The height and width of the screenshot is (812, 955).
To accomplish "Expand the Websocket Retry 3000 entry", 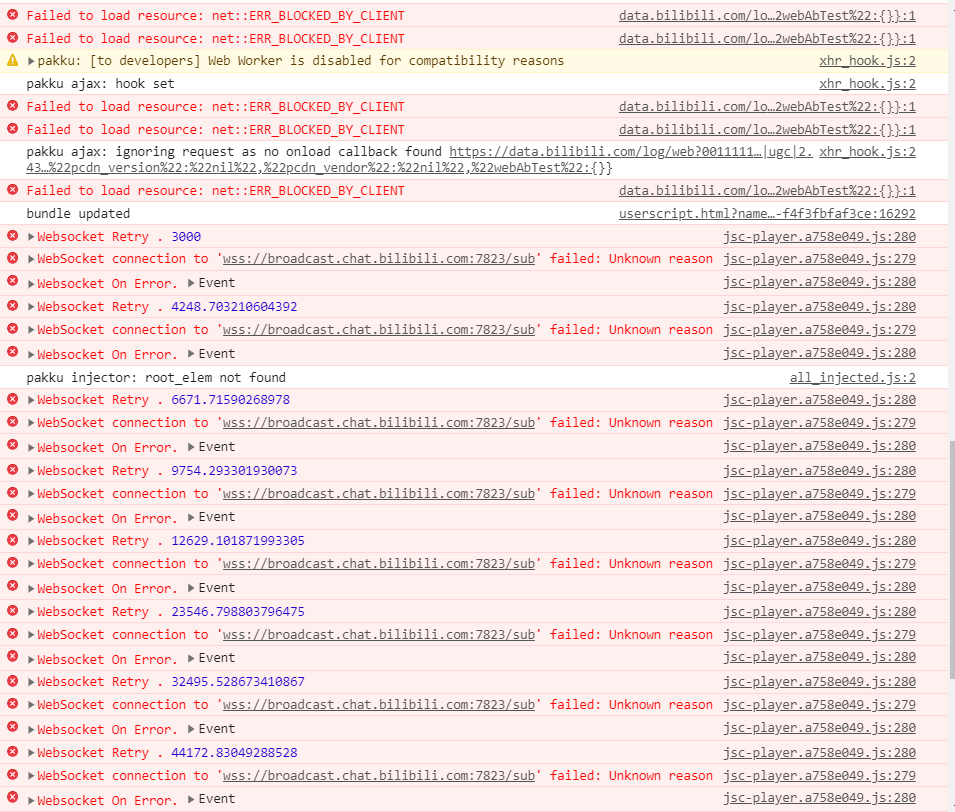I will (31, 237).
